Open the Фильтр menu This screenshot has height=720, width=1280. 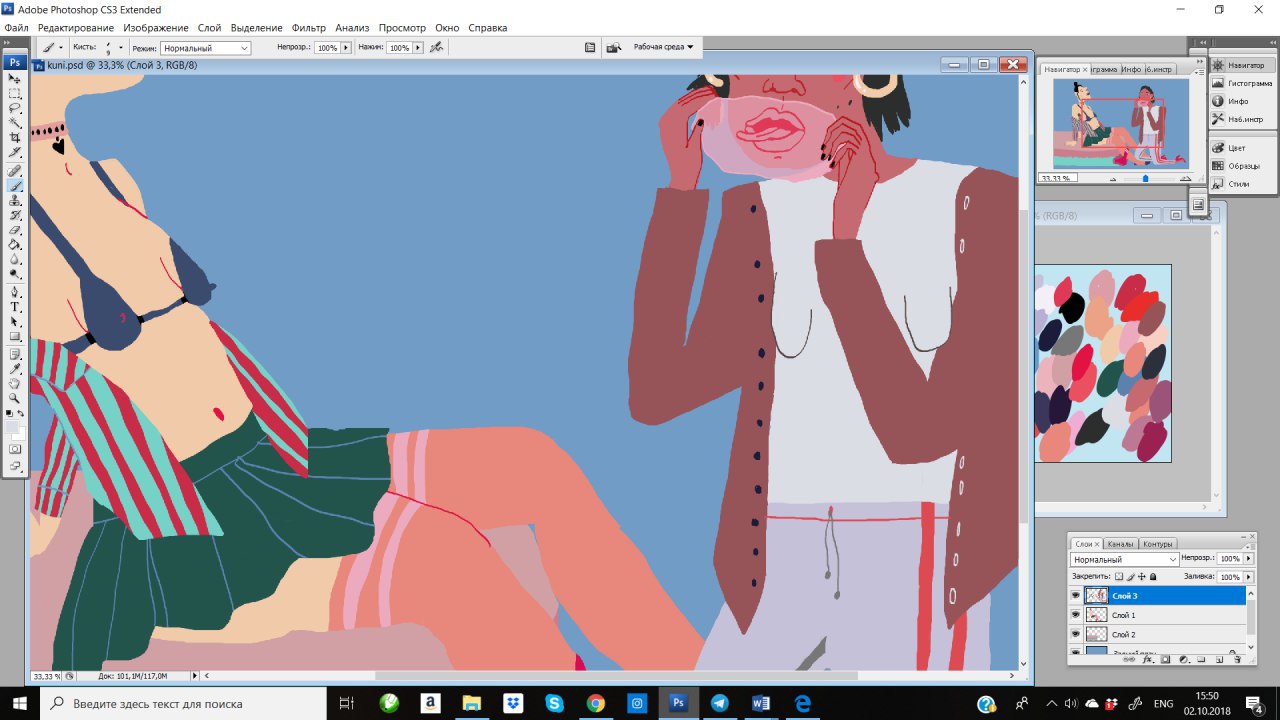(x=309, y=28)
